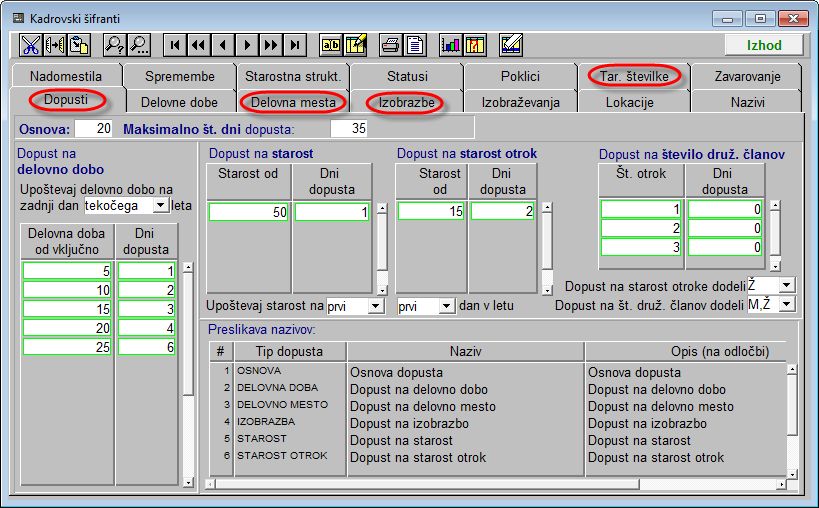This screenshot has width=819, height=508.
Task: Expand the 'Dopust na starost otroke dodeli' dropdown
Action: click(786, 286)
